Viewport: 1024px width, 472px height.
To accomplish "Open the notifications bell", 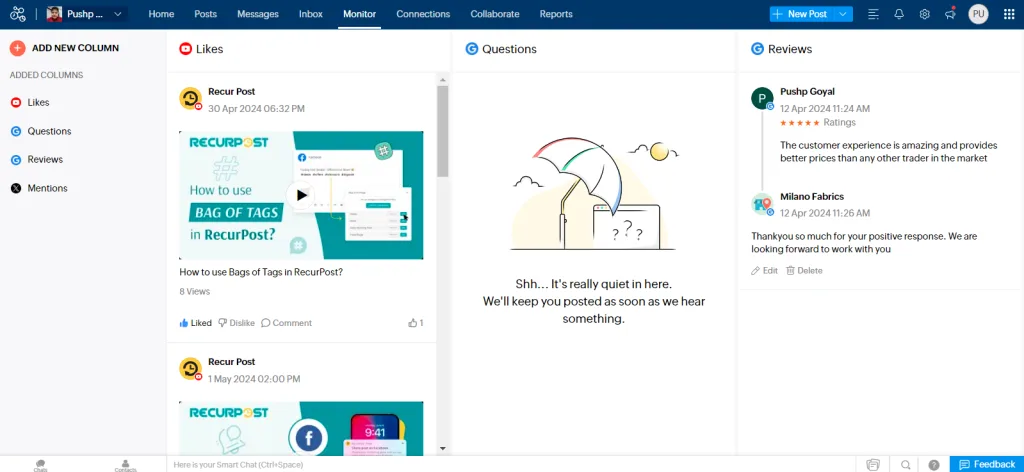I will (x=899, y=14).
